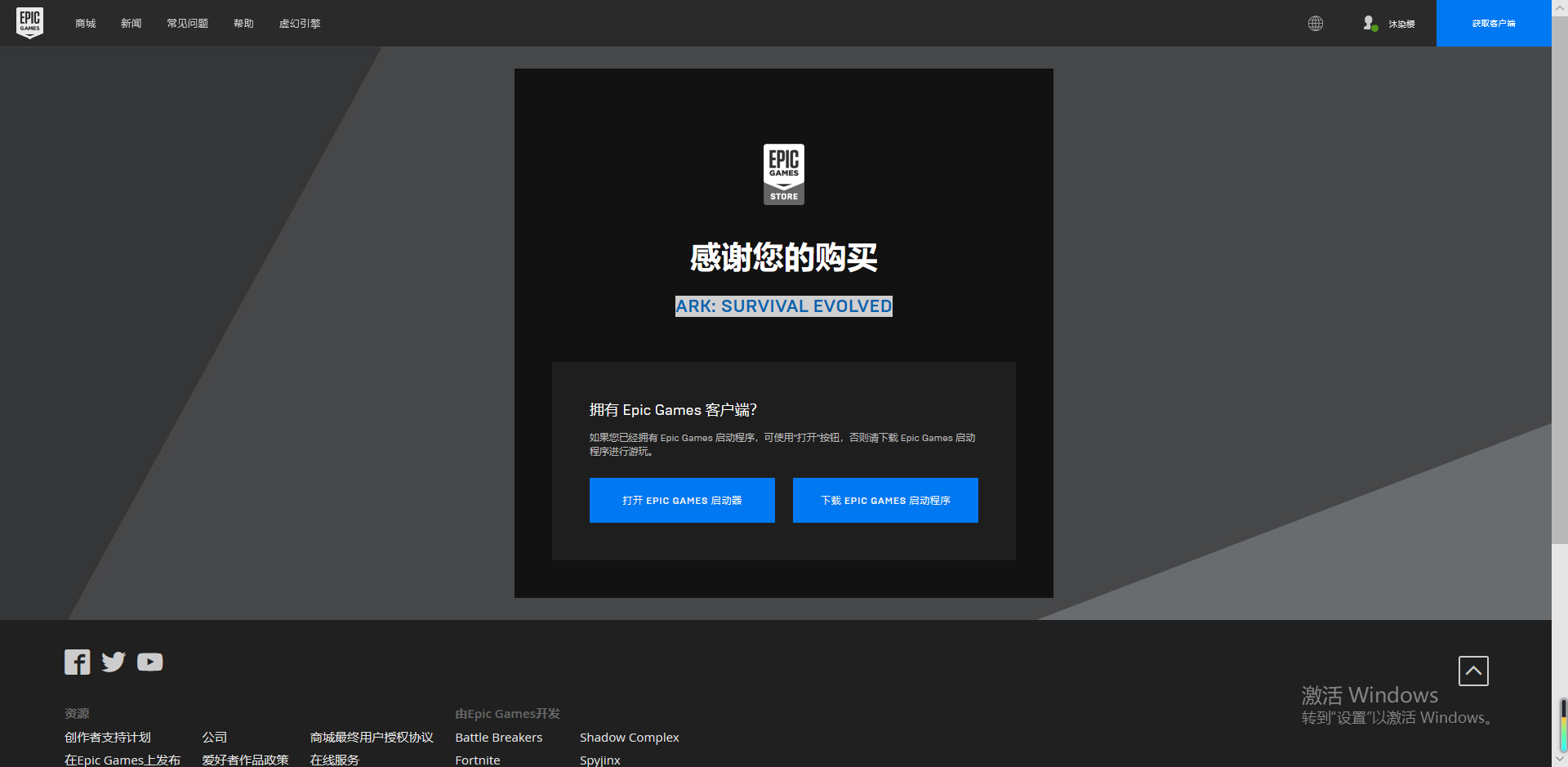Open the Fortnite link in the footer
This screenshot has height=767, width=1568.
477,759
